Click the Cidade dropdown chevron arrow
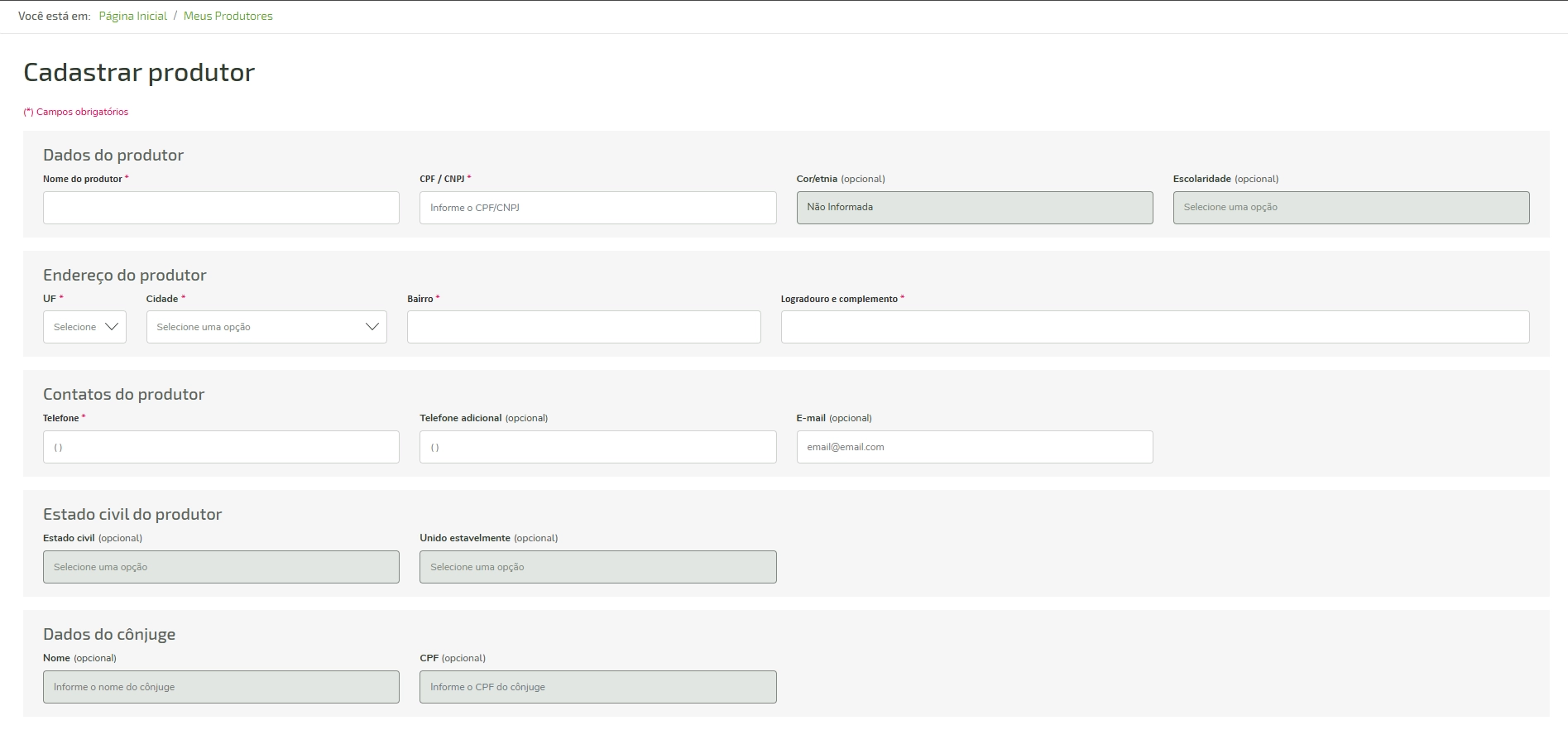This screenshot has width=1568, height=730. (372, 327)
